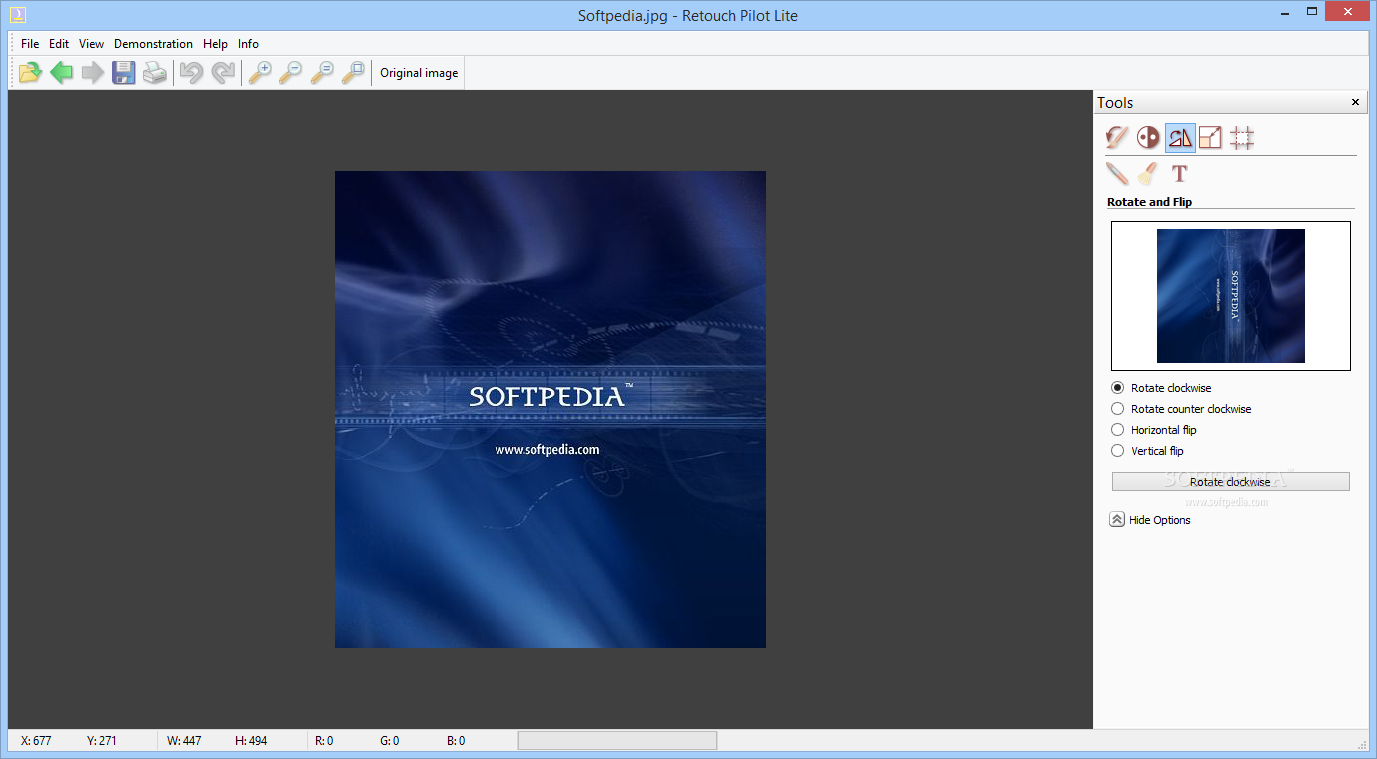Image resolution: width=1377 pixels, height=759 pixels.
Task: Click the Rotate clockwise apply button
Action: (x=1230, y=482)
